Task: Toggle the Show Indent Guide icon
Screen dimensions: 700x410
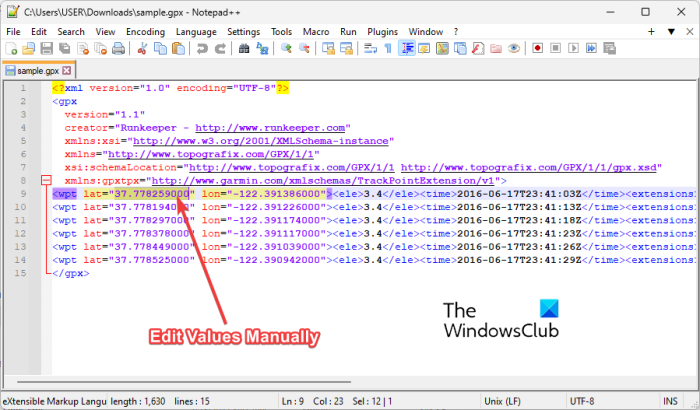Action: click(407, 48)
